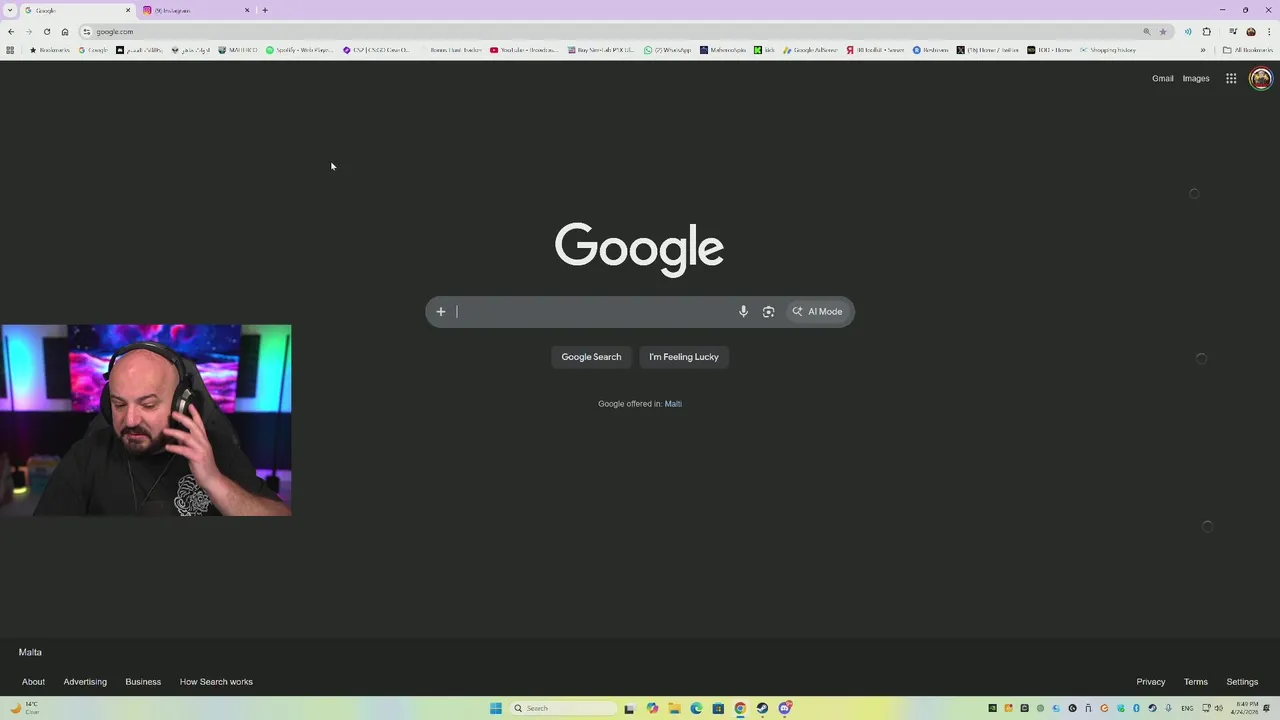The width and height of the screenshot is (1280, 720).
Task: Close the Instagram tab
Action: (x=247, y=10)
